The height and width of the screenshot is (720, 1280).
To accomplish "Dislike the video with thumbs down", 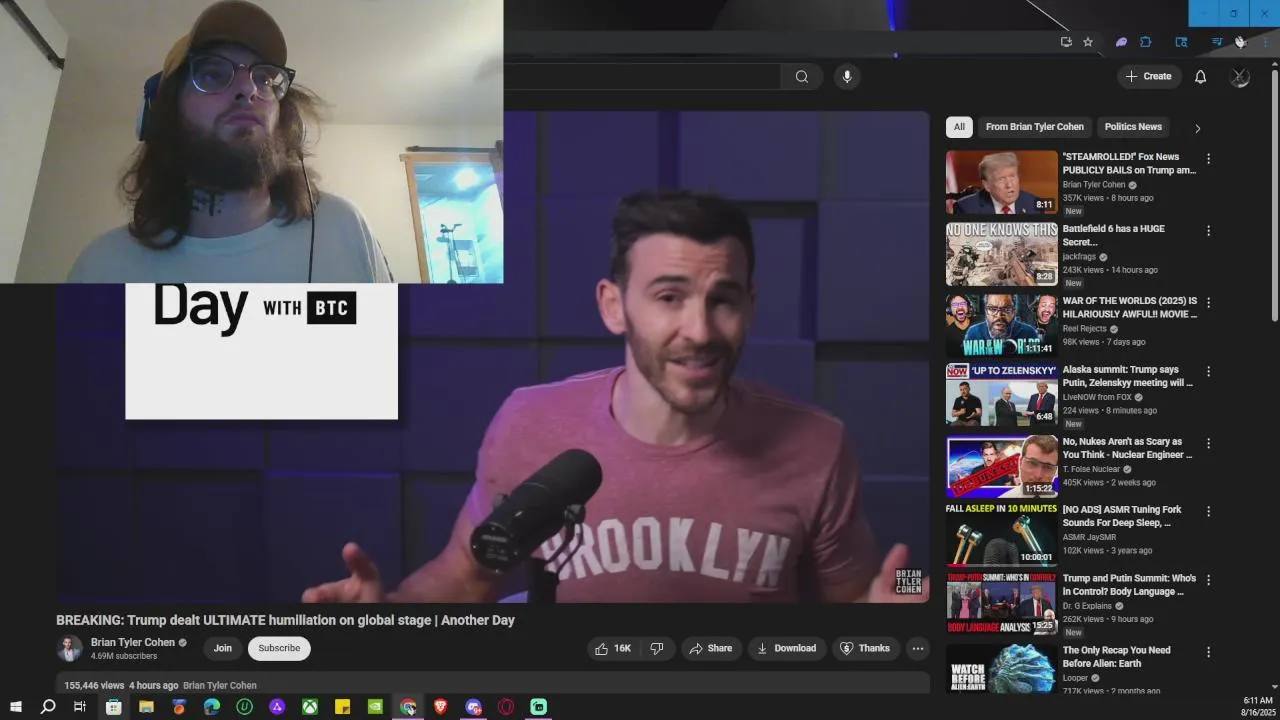I will click(x=657, y=648).
